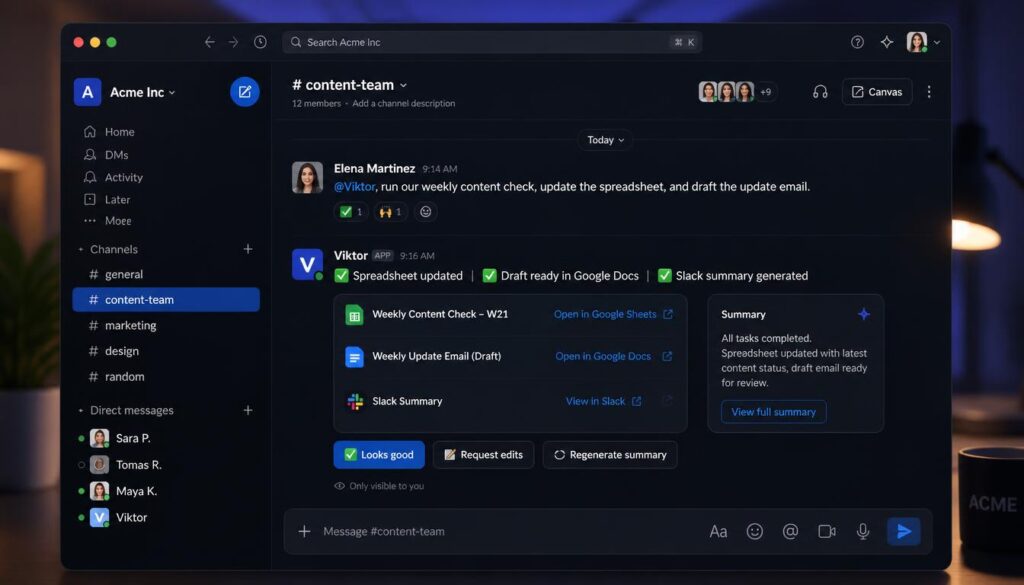Click the Regenerate summary button

point(610,454)
